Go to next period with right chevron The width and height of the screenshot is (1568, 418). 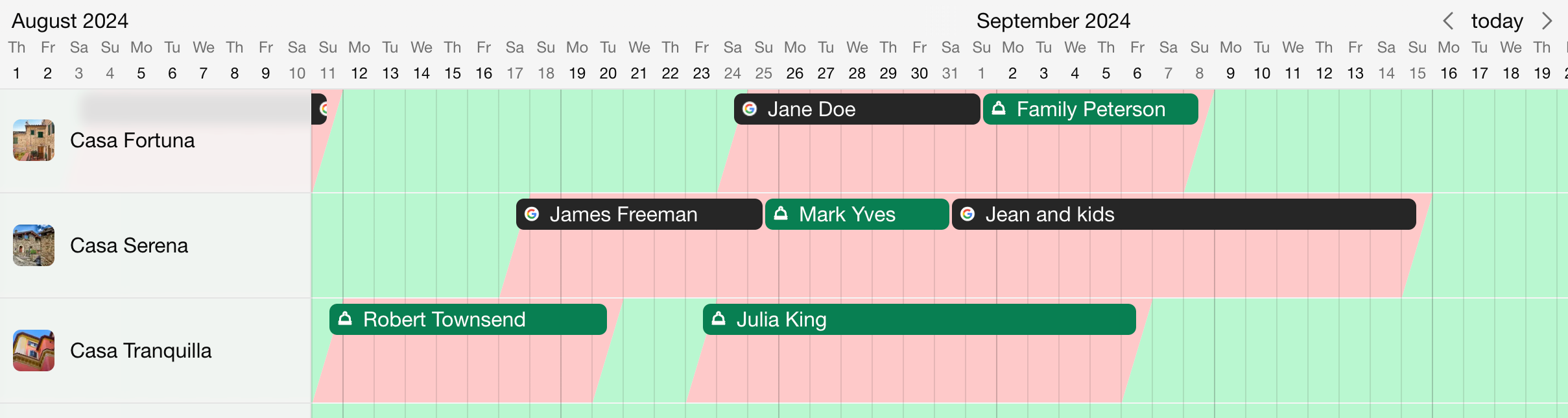pos(1547,21)
